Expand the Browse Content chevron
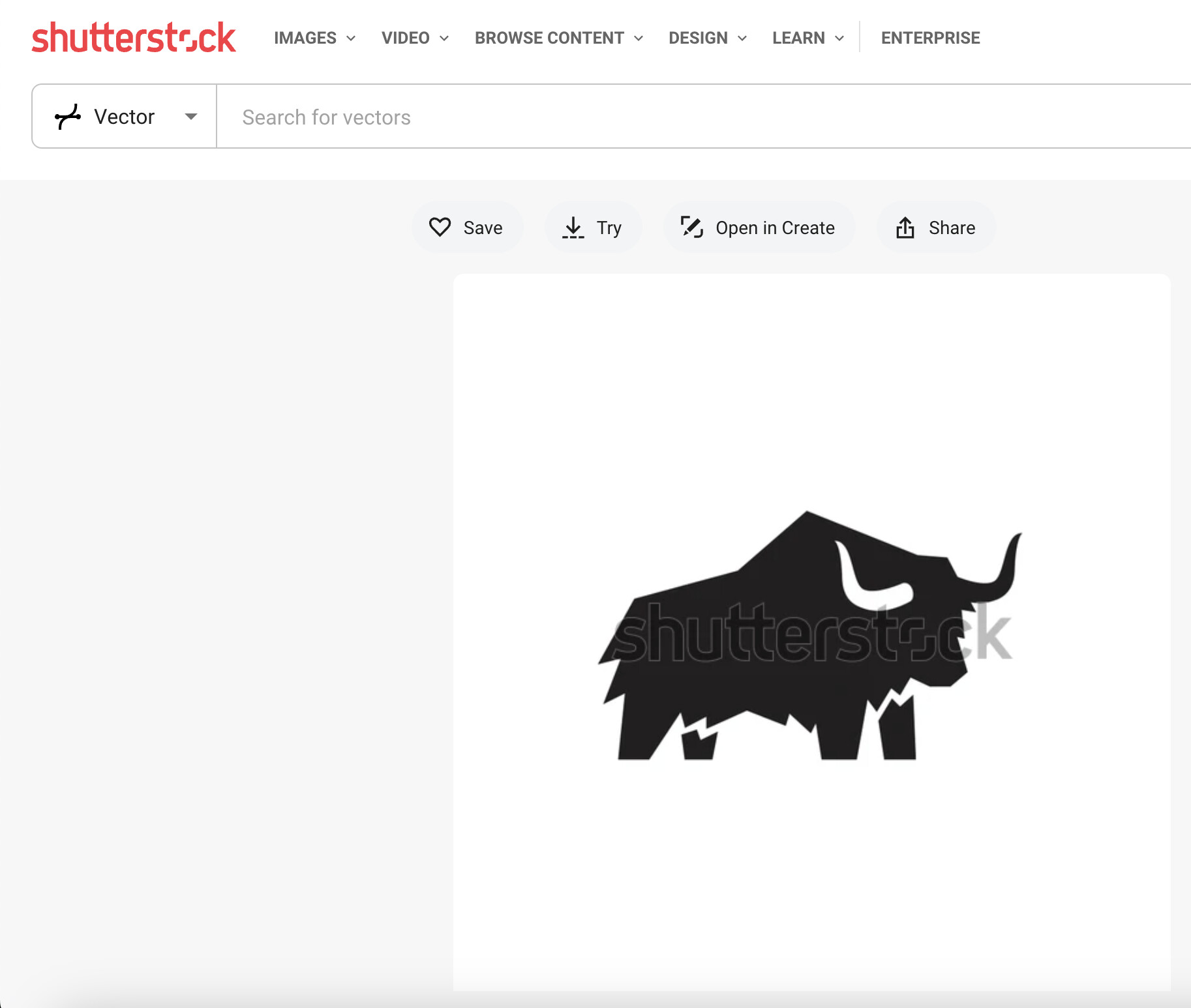 tap(639, 38)
